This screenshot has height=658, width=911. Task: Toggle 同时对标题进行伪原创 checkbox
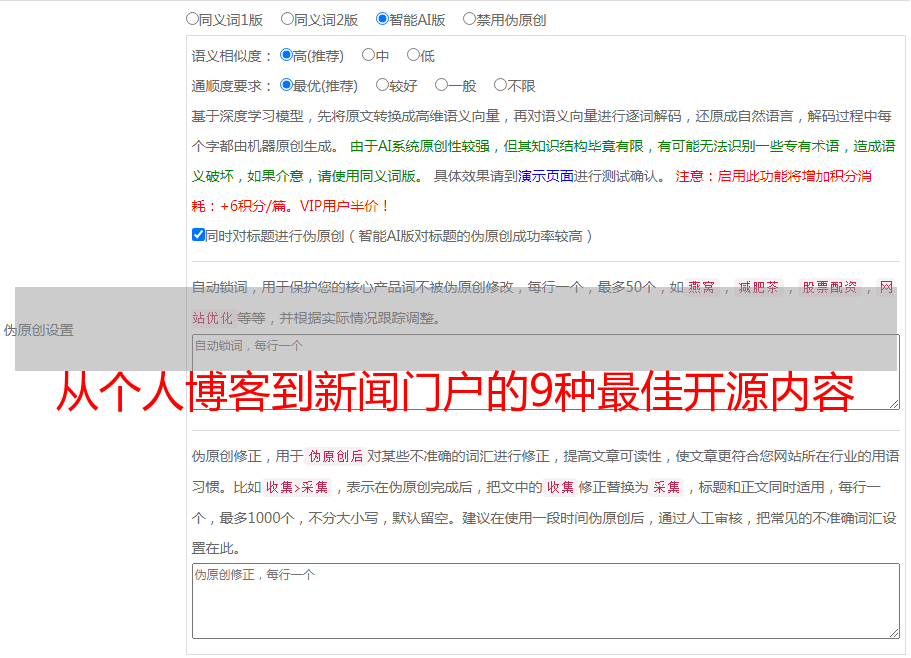pyautogui.click(x=198, y=235)
